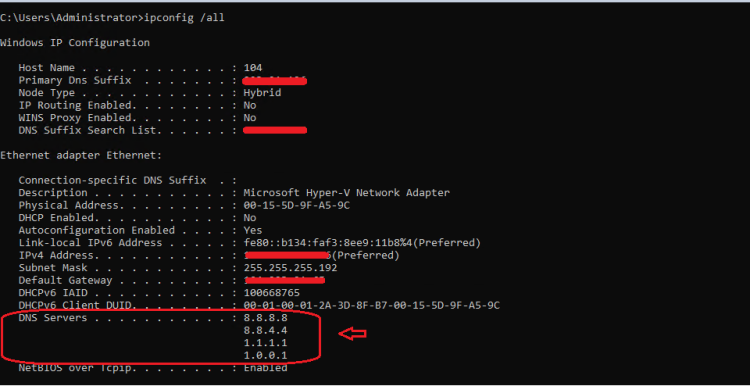The width and height of the screenshot is (750, 386).
Task: Click the DHCPv6 IAID value 100668765
Action: (x=271, y=292)
